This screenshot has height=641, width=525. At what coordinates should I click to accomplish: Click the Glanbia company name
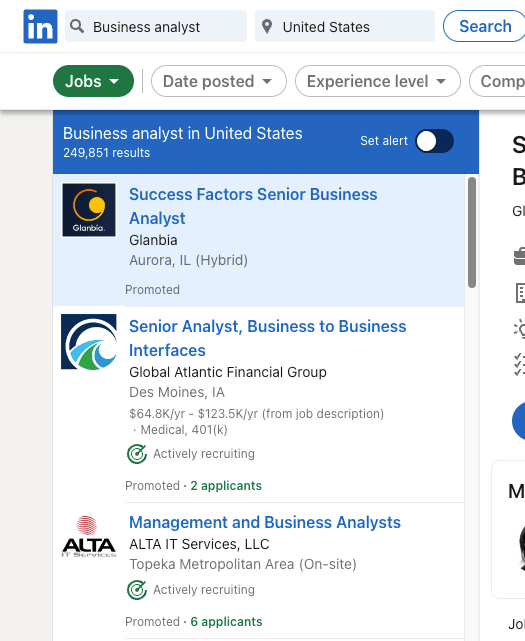(153, 240)
